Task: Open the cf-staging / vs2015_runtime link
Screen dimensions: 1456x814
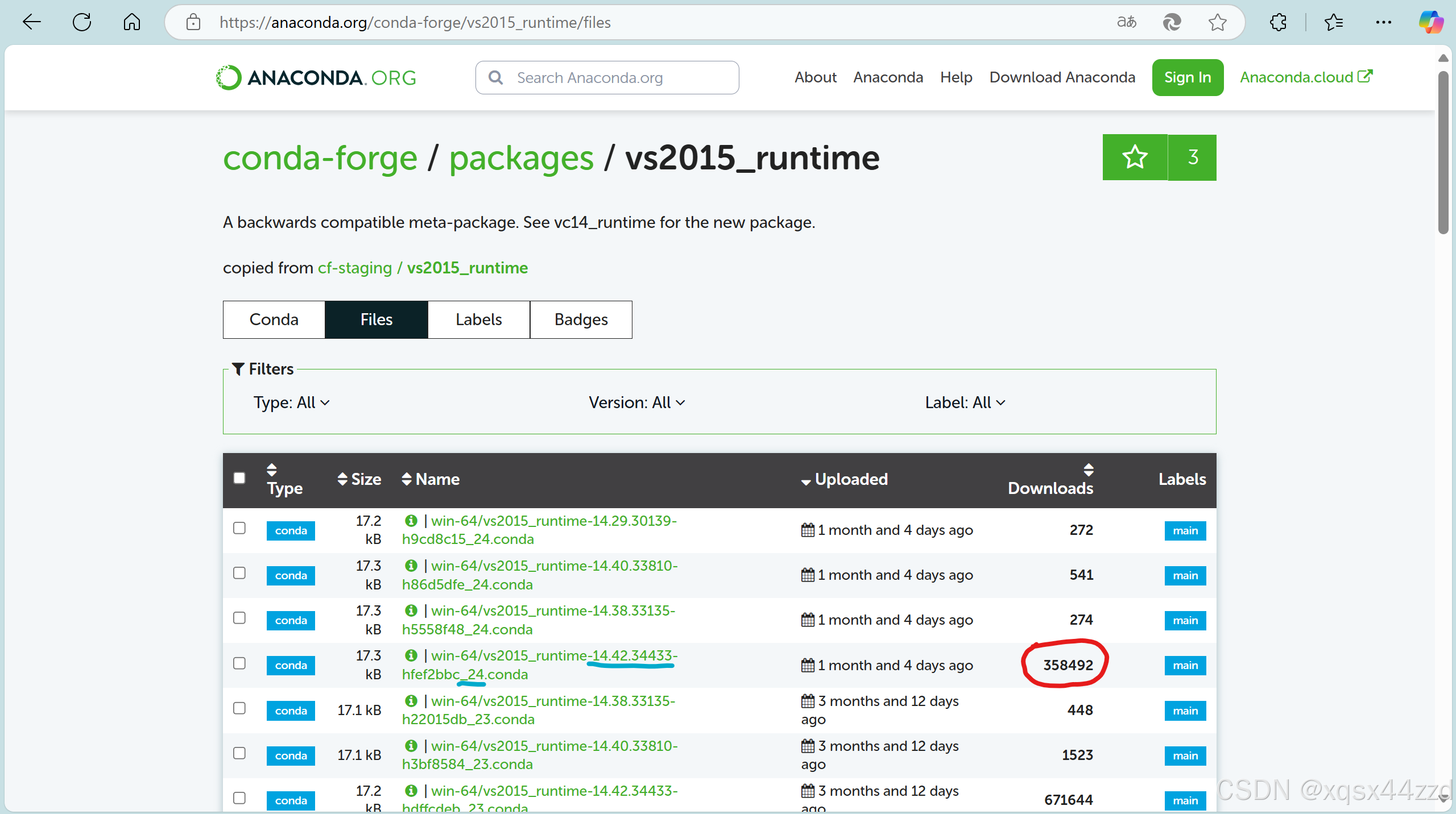Action: [423, 268]
